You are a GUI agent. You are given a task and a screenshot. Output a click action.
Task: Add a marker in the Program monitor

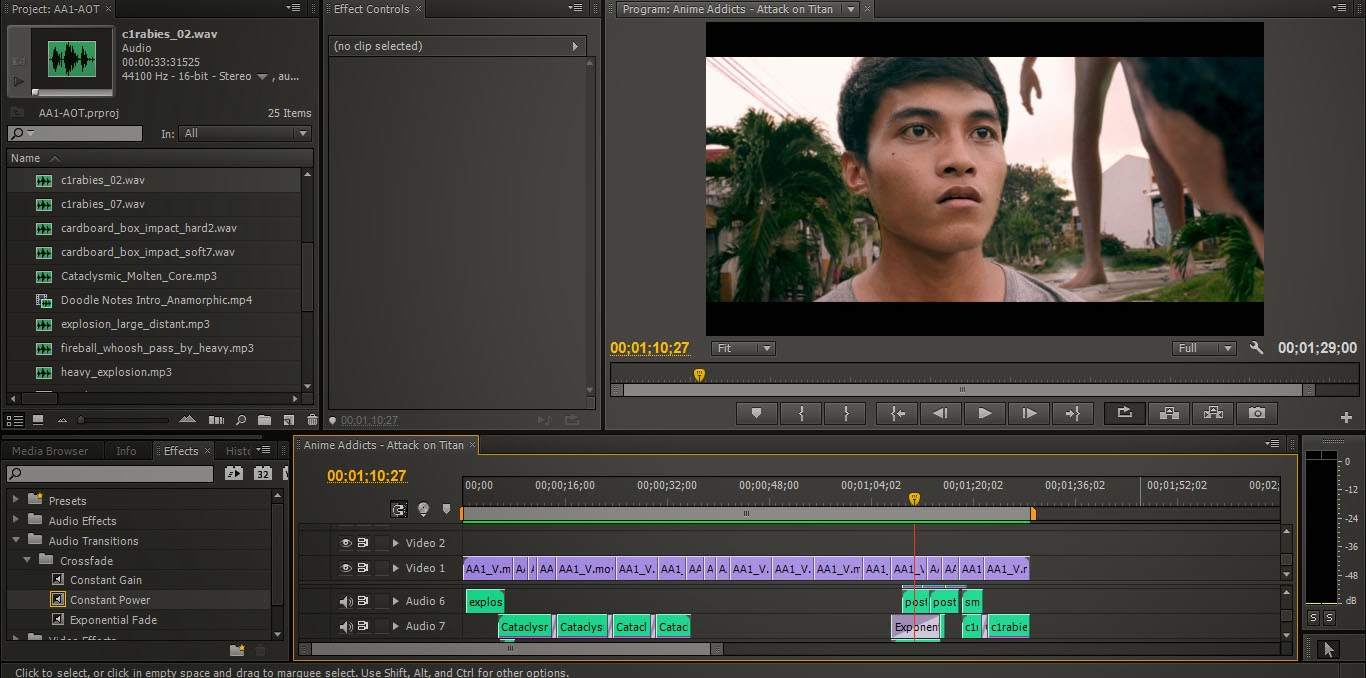tap(757, 413)
